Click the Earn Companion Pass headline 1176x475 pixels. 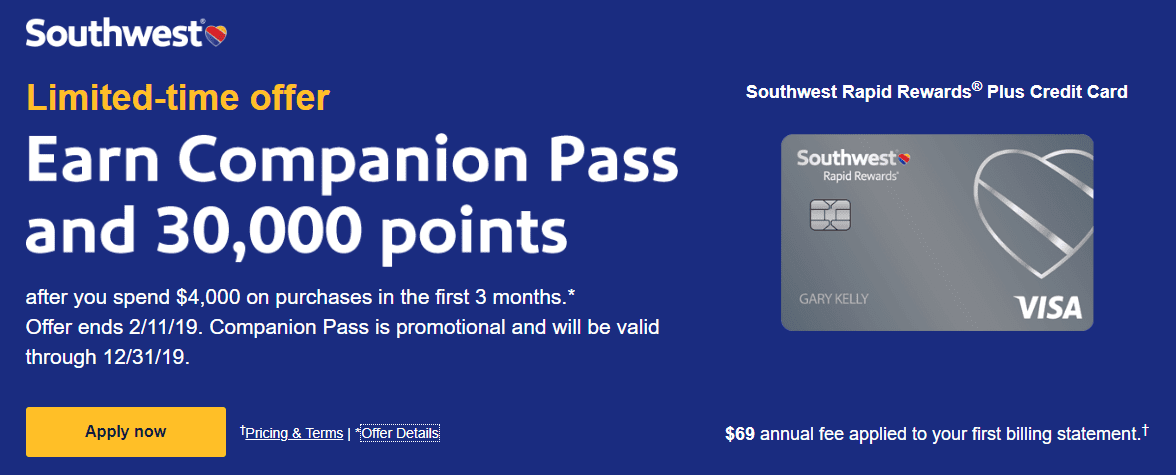coord(352,163)
